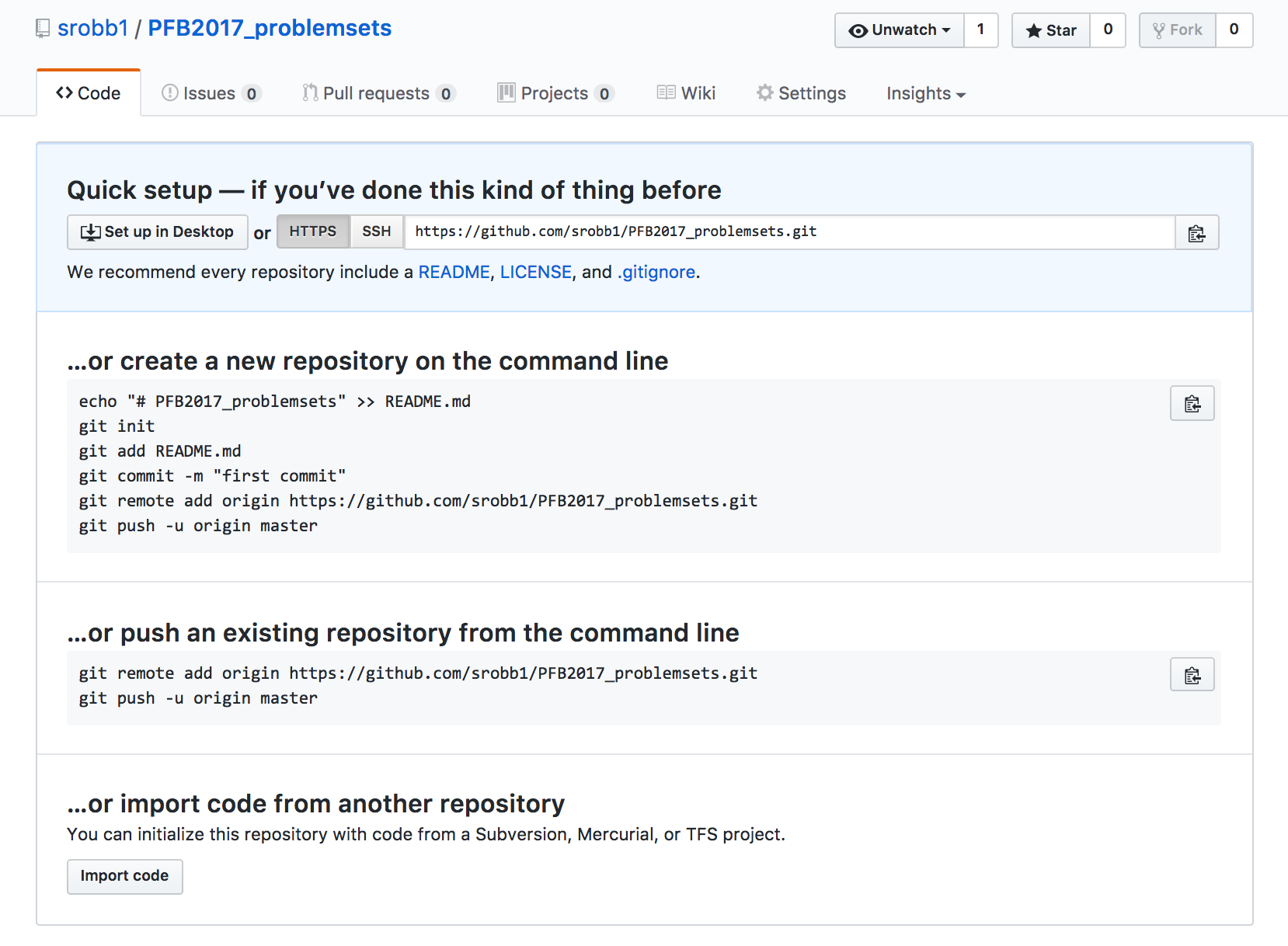
Task: Click the Fork button
Action: [1178, 30]
